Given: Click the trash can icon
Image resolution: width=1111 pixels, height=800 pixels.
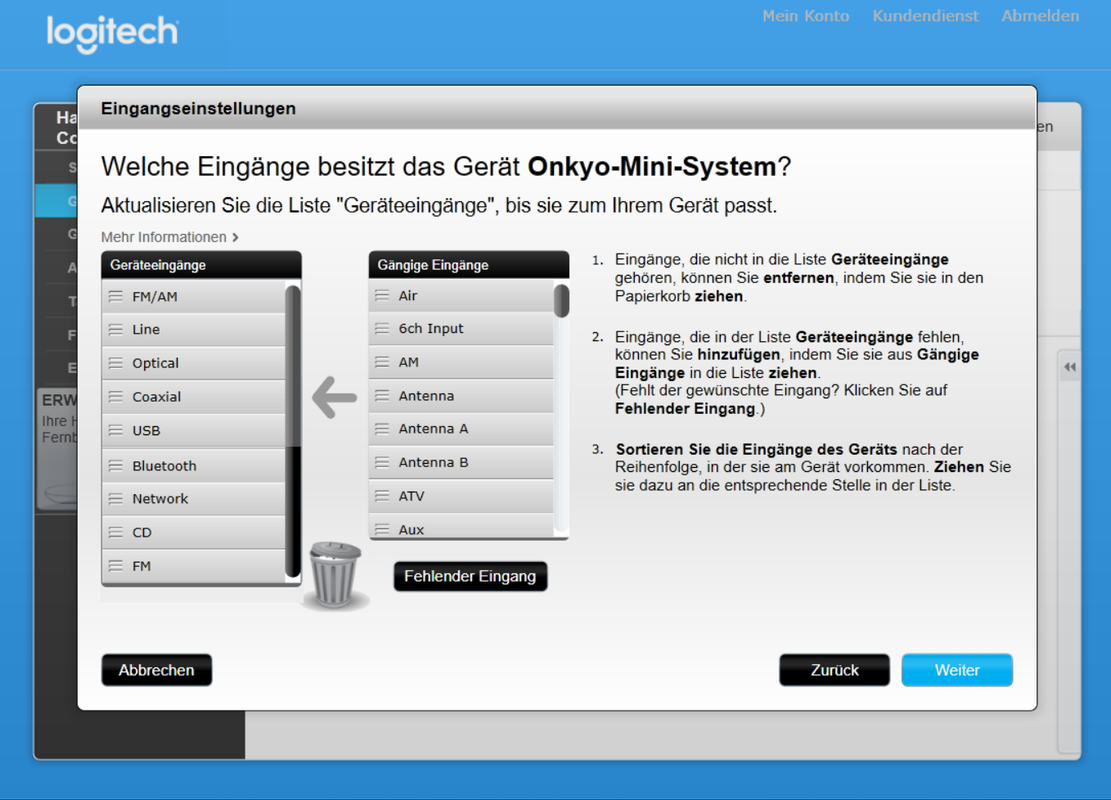Looking at the screenshot, I should click(335, 575).
